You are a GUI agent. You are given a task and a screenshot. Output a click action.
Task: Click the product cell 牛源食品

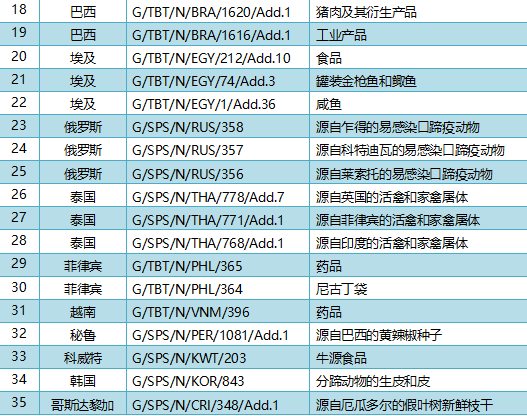tap(341, 358)
